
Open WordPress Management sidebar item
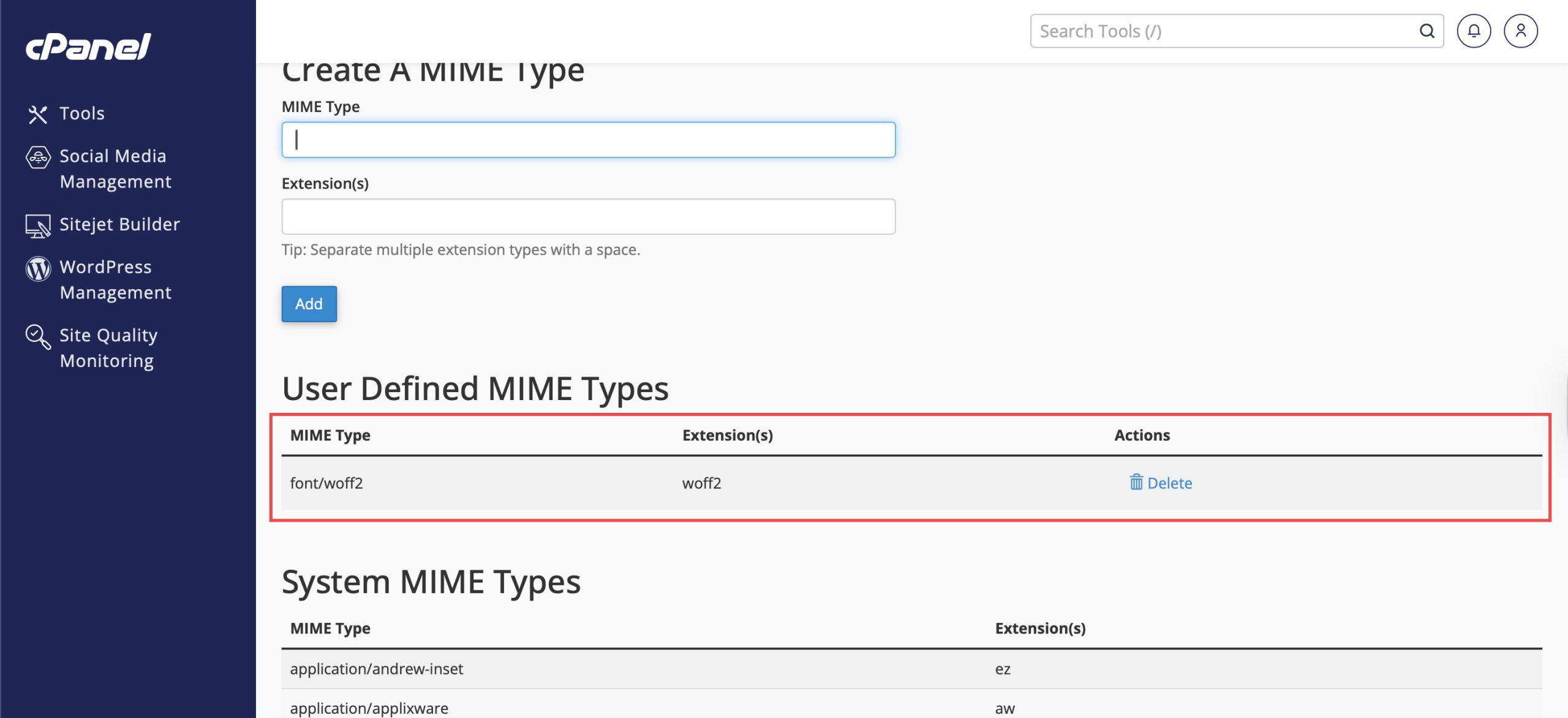pos(115,279)
